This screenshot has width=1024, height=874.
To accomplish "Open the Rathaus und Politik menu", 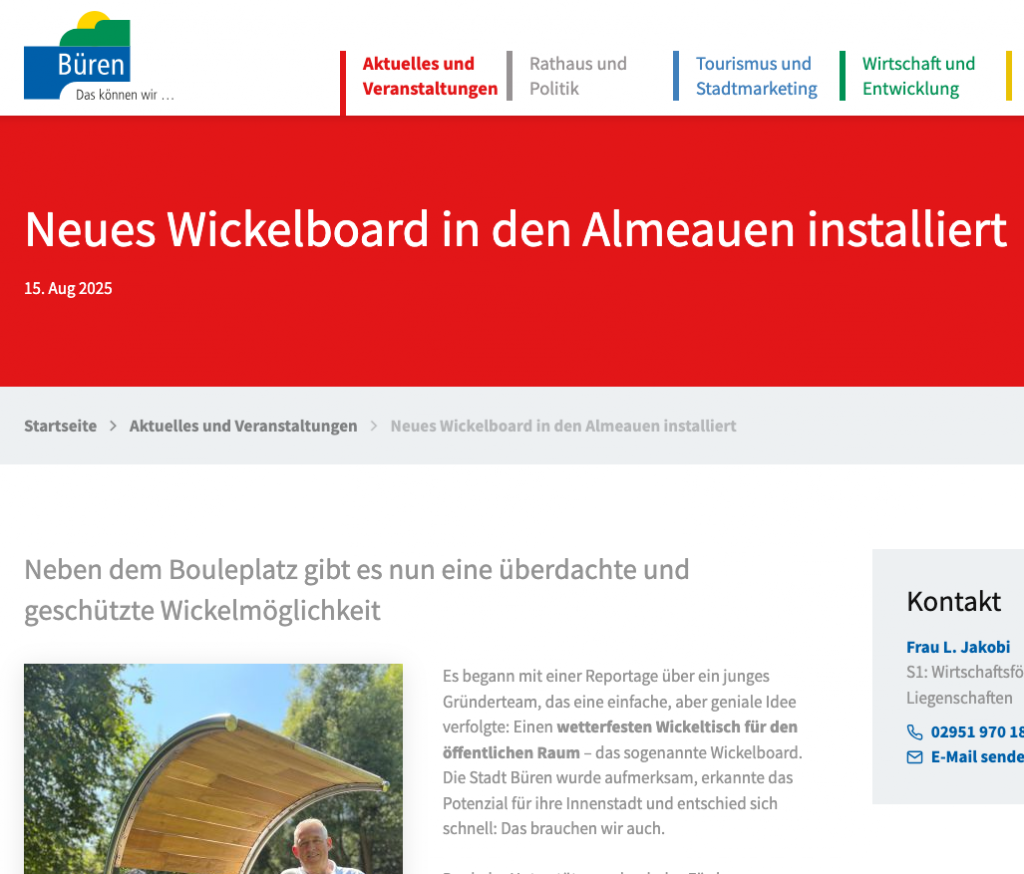I will (577, 76).
